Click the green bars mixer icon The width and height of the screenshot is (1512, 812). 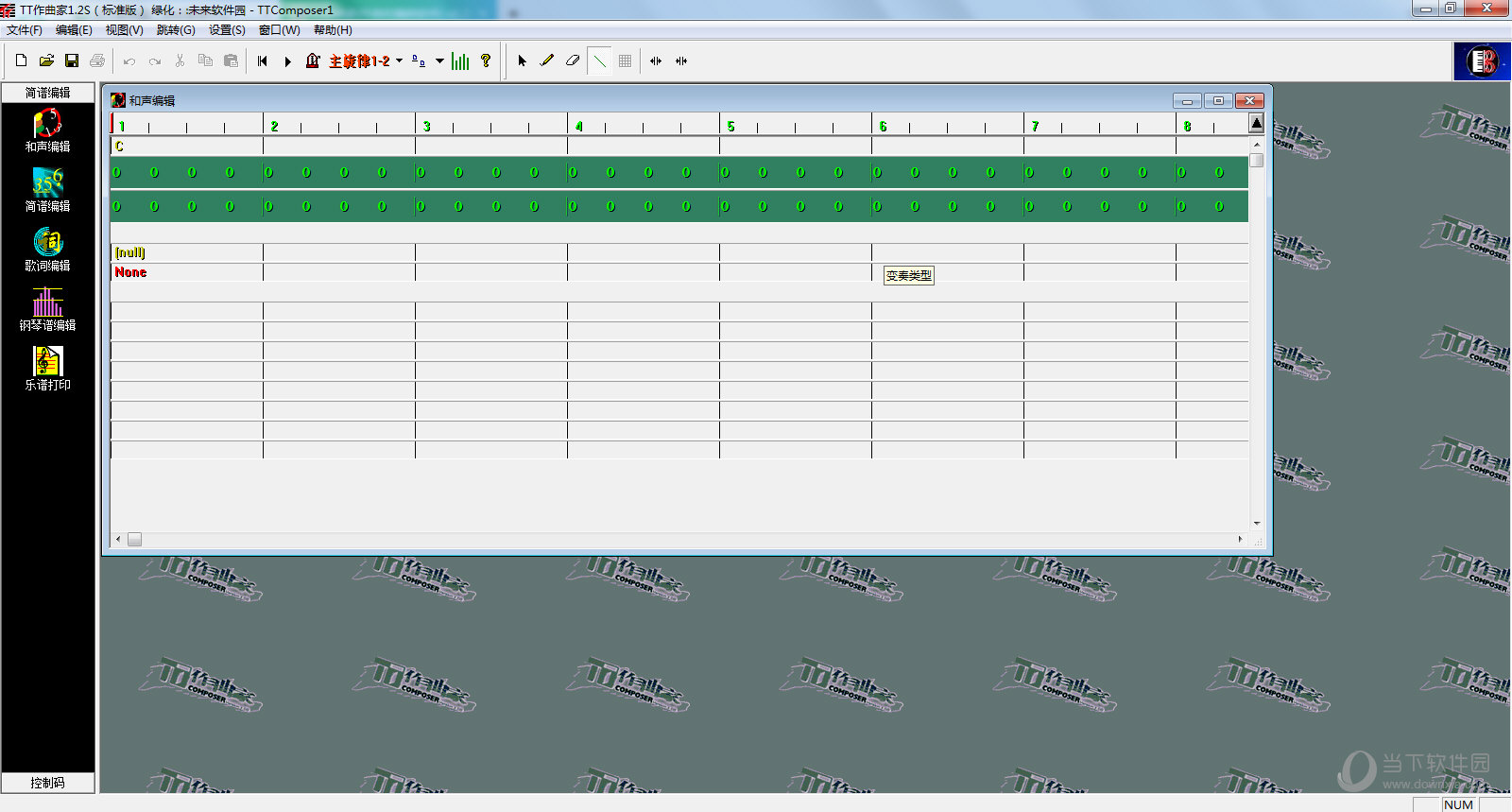click(x=460, y=60)
